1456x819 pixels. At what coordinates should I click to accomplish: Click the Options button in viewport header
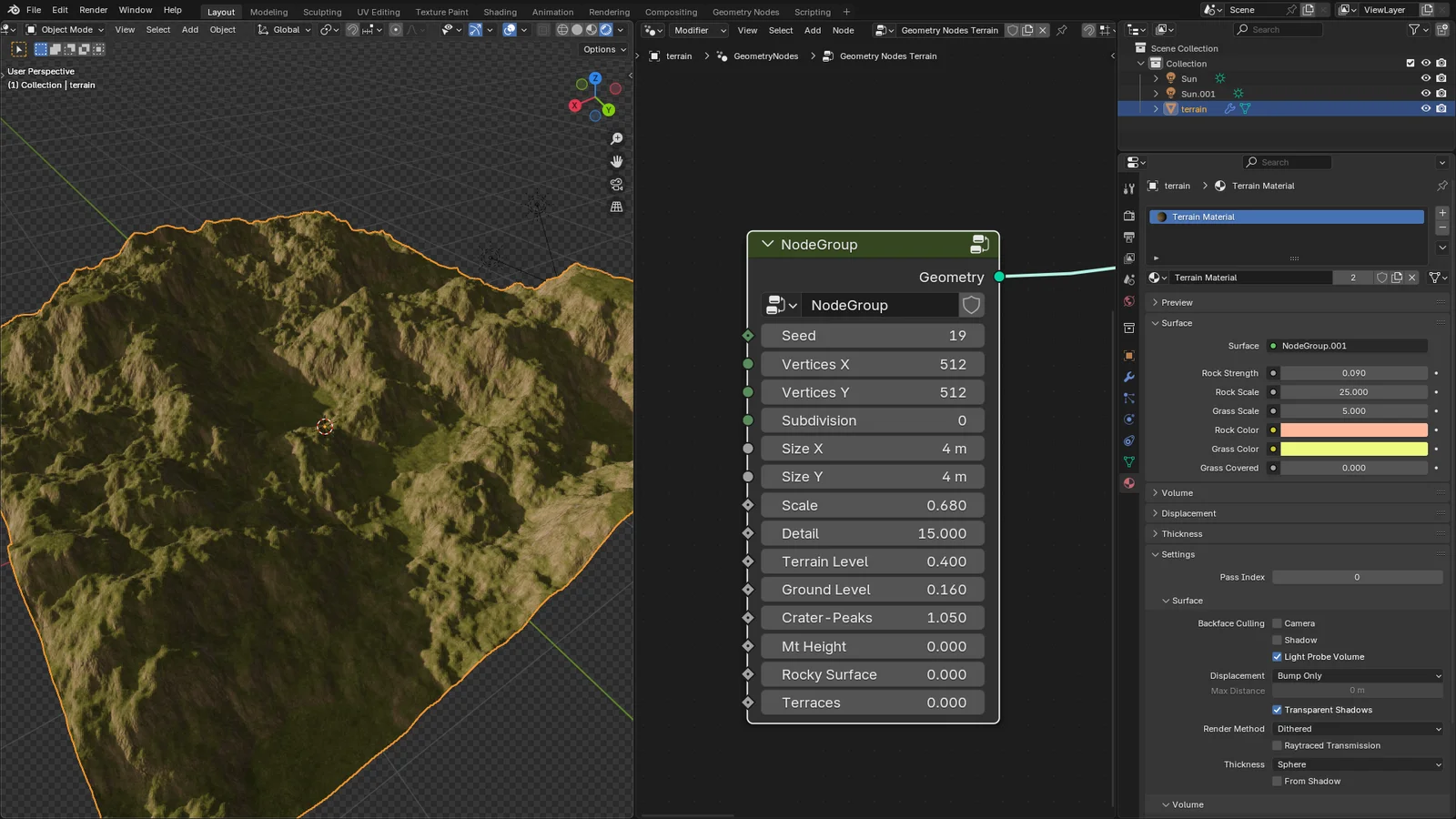point(601,49)
